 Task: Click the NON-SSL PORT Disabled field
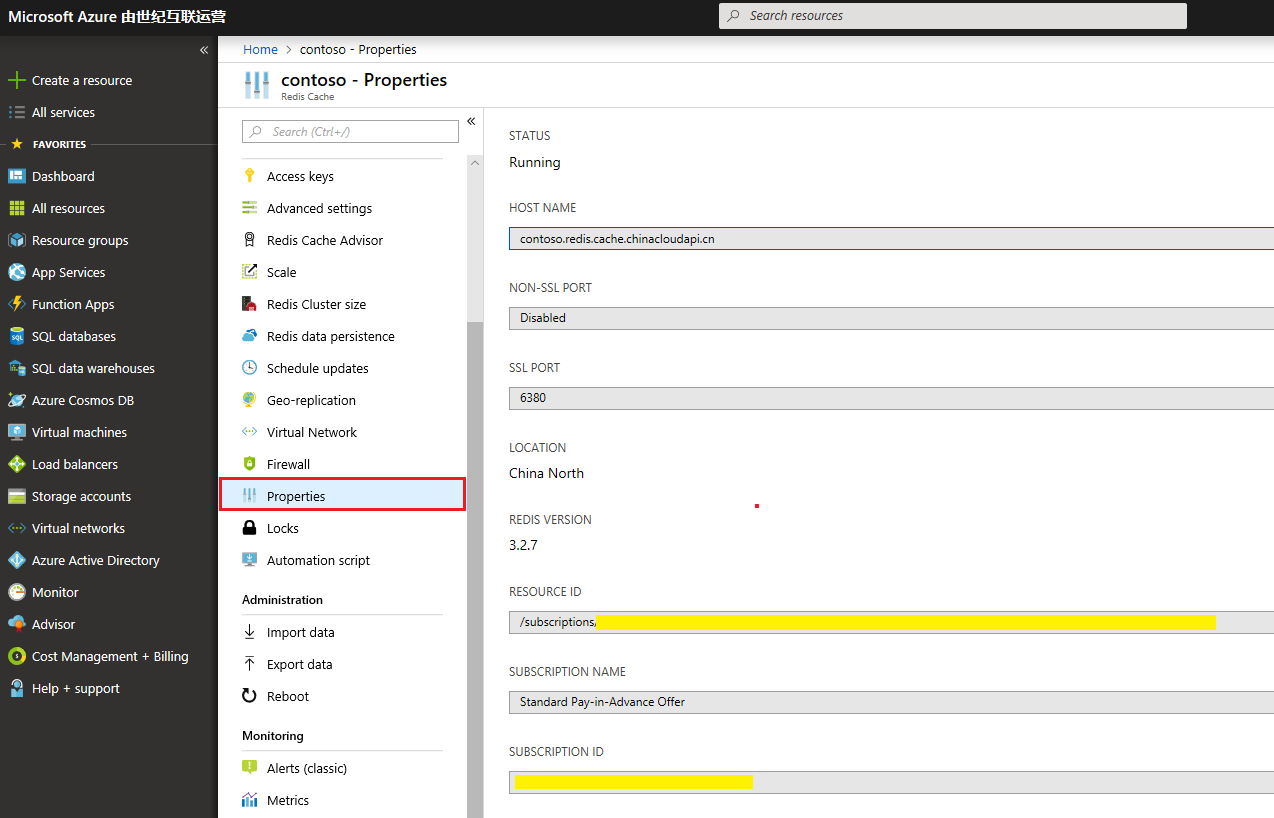point(891,318)
